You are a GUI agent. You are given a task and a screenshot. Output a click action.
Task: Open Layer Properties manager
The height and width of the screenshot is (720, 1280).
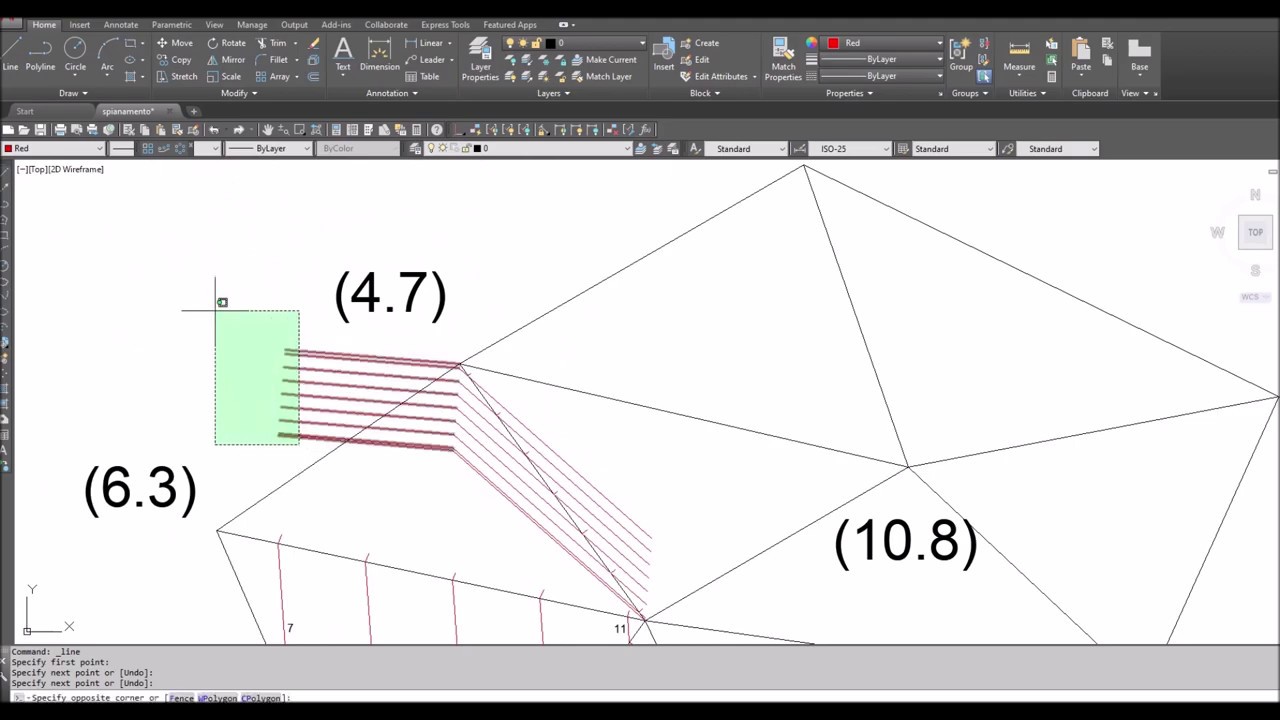(480, 58)
